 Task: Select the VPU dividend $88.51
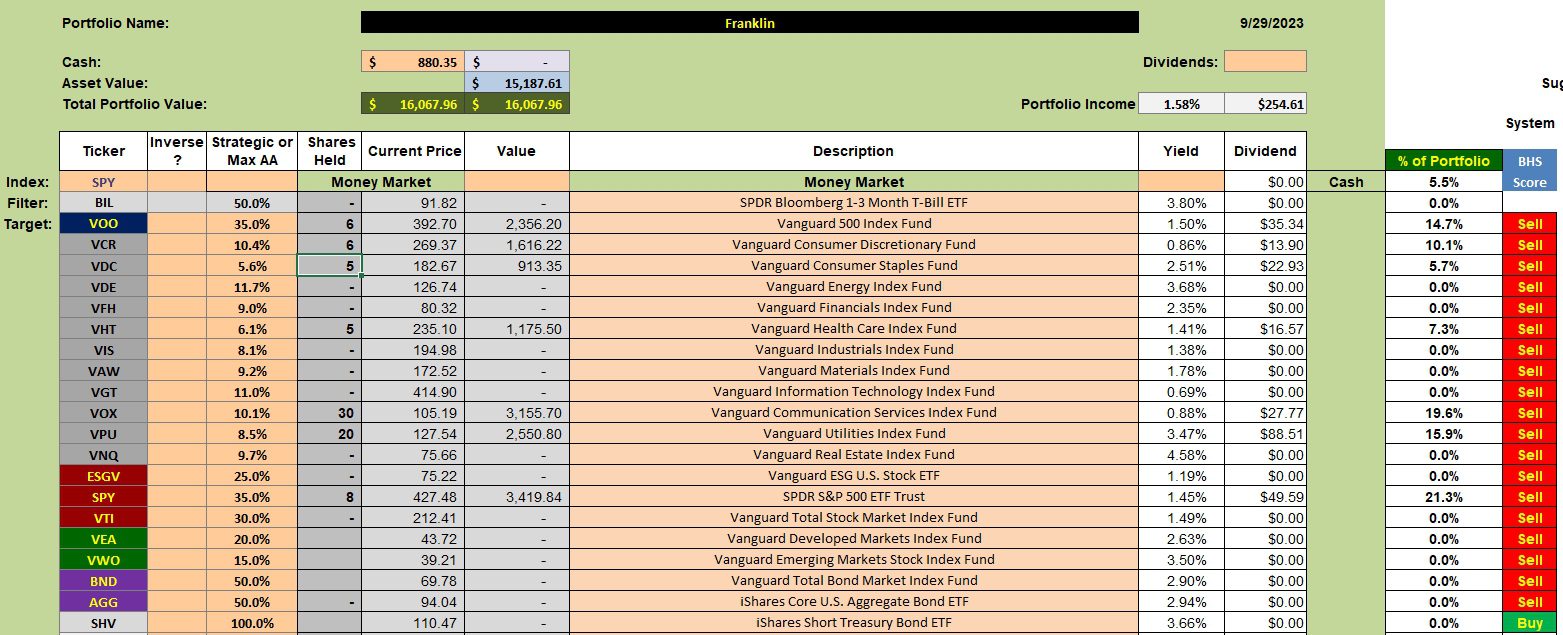(1265, 434)
